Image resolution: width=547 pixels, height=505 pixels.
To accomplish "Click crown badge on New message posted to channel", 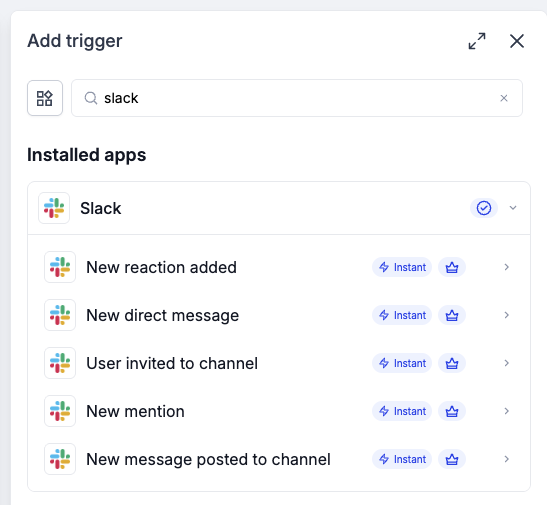I will (452, 459).
